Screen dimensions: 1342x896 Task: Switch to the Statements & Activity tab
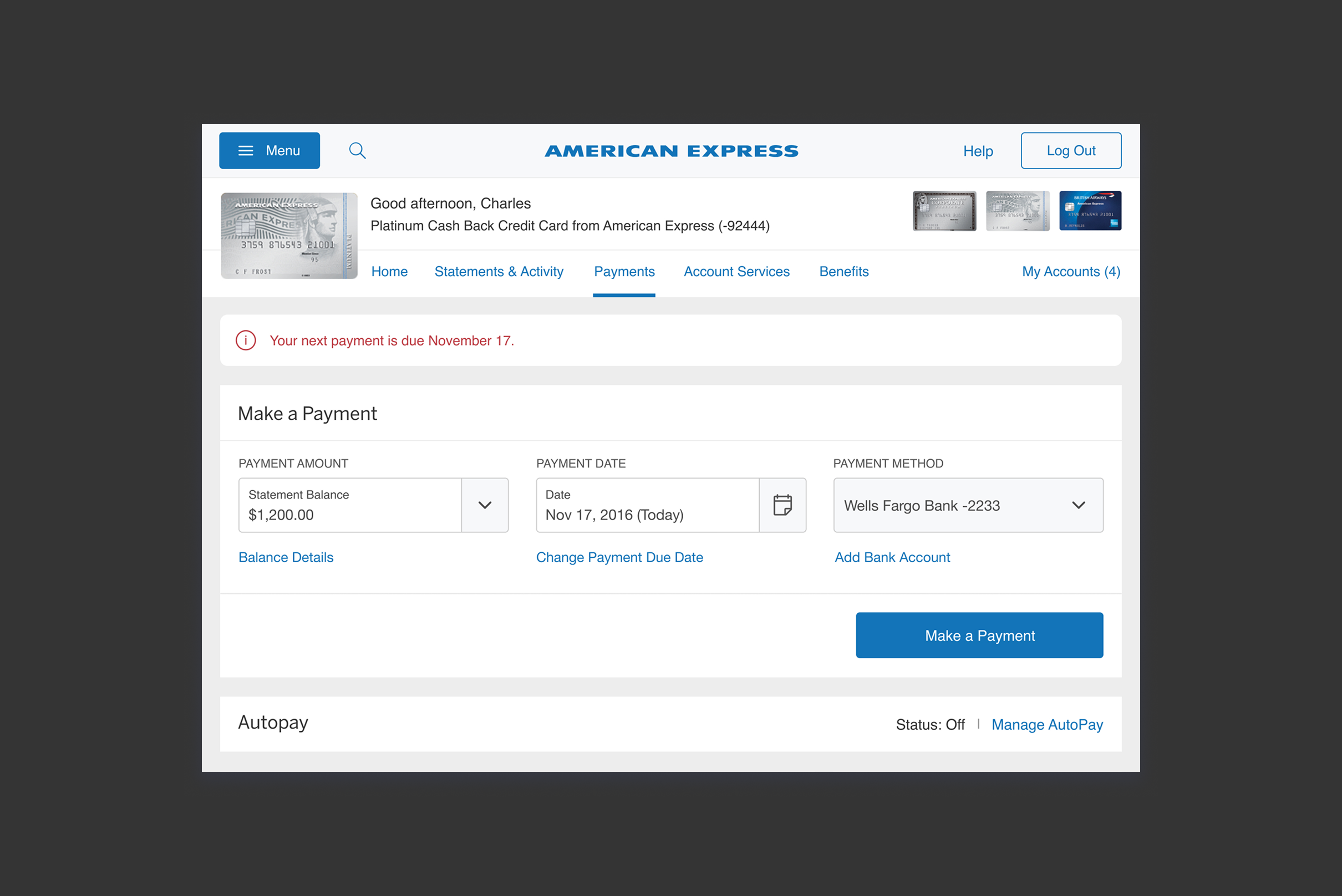[x=499, y=272]
